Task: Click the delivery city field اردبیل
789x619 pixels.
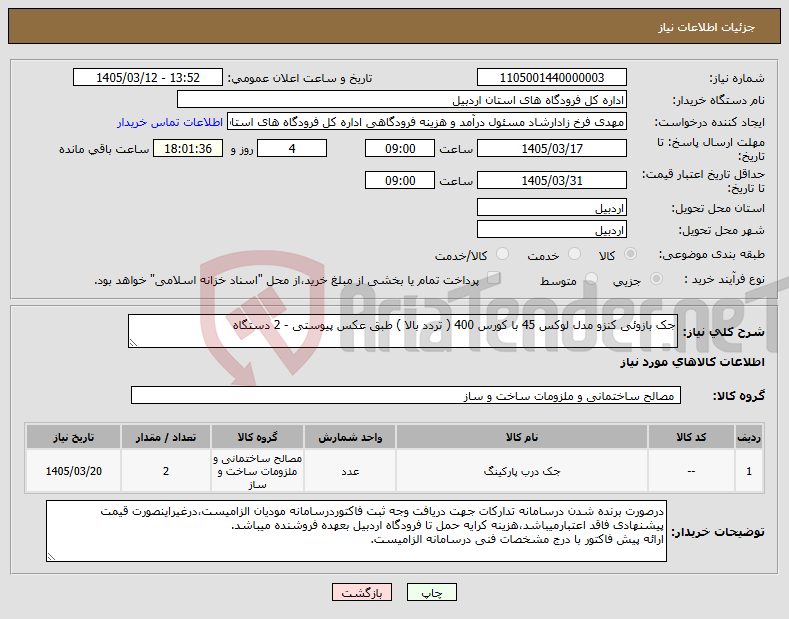Action: pyautogui.click(x=551, y=230)
